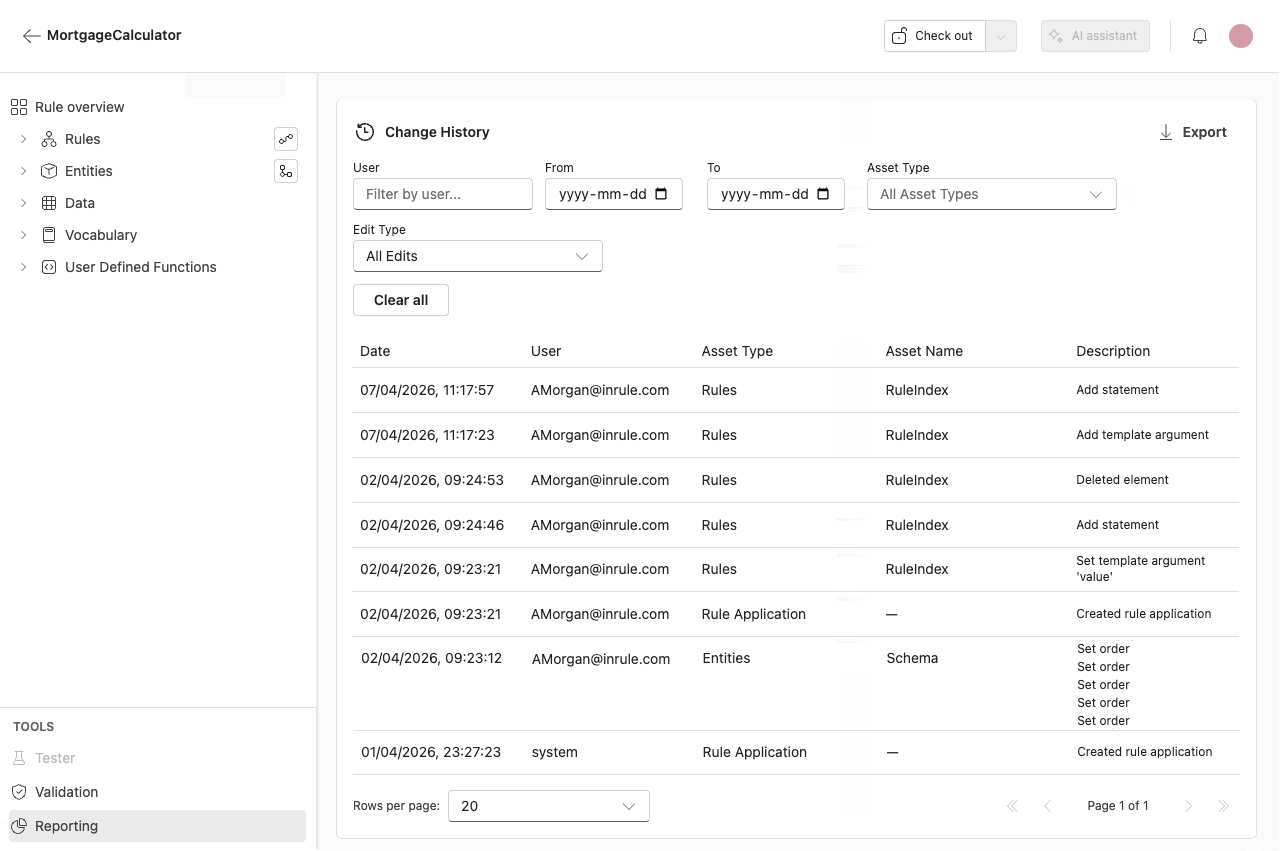Click the Clear all filters button
Screen dimensions: 1280x851
coord(401,300)
